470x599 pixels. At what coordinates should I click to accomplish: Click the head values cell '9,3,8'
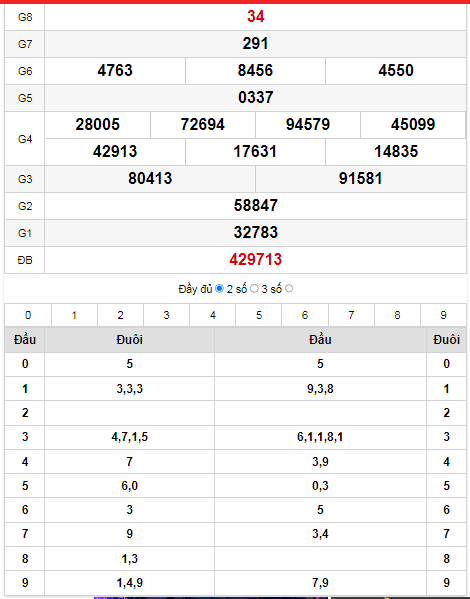click(x=320, y=389)
